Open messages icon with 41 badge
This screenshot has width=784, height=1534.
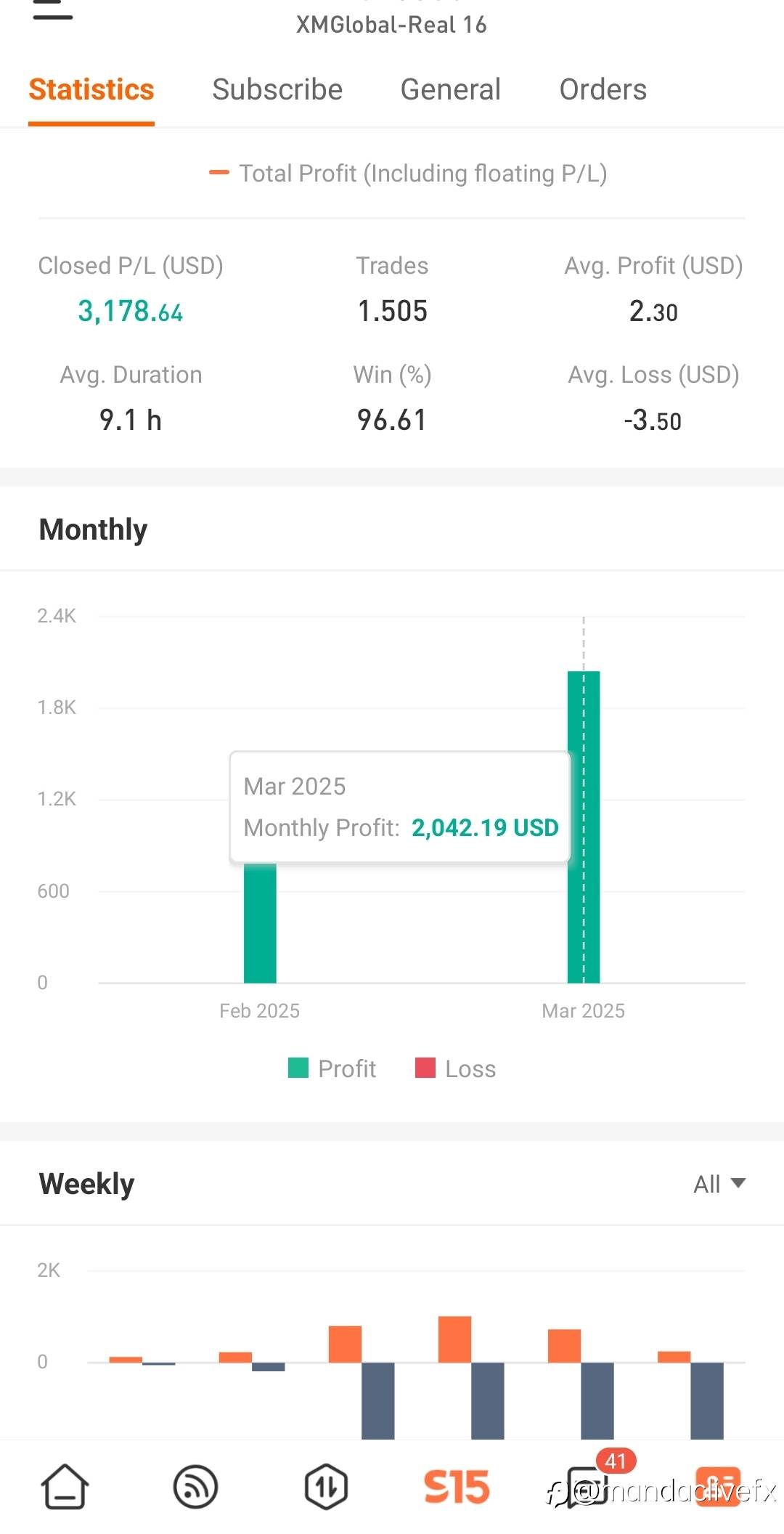588,1485
